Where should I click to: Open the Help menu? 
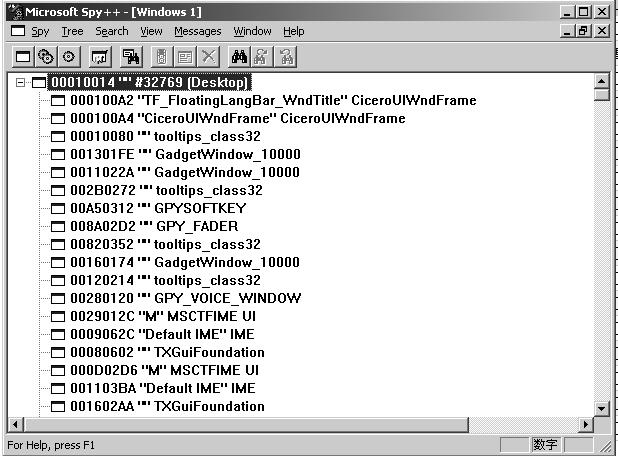294,31
